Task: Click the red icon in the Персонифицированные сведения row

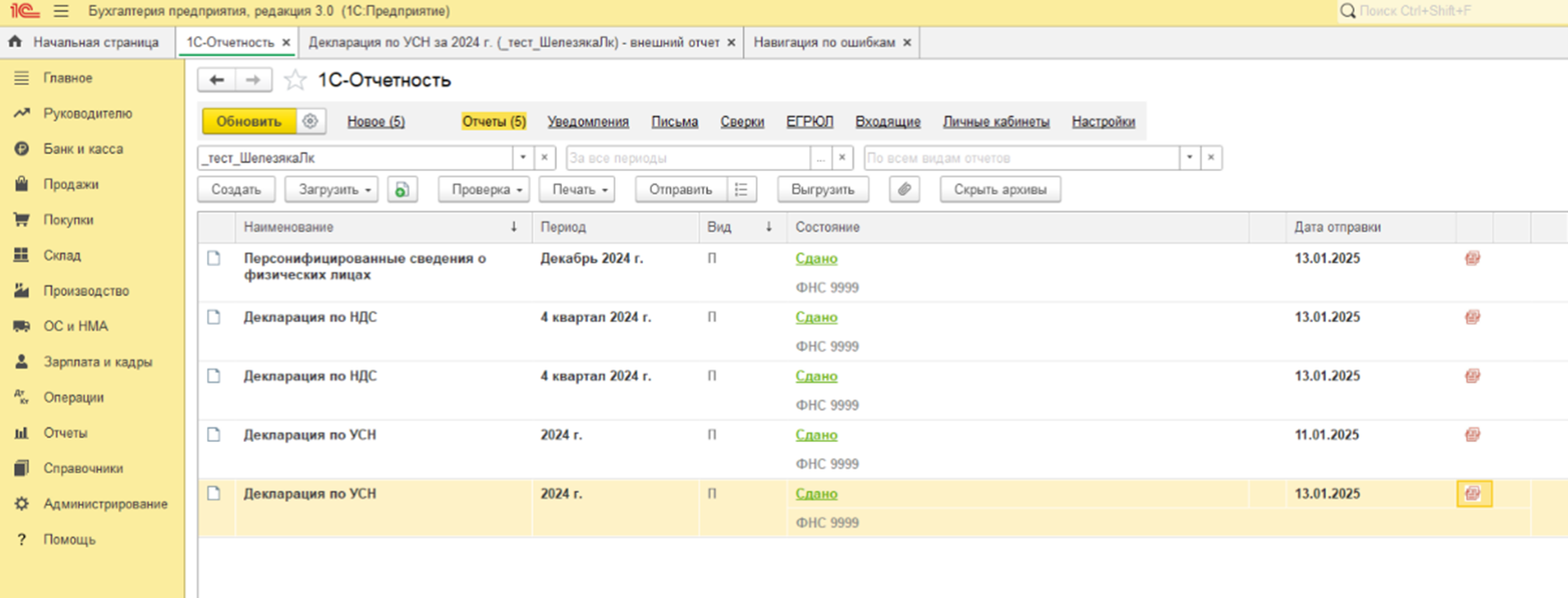Action: (x=1473, y=259)
